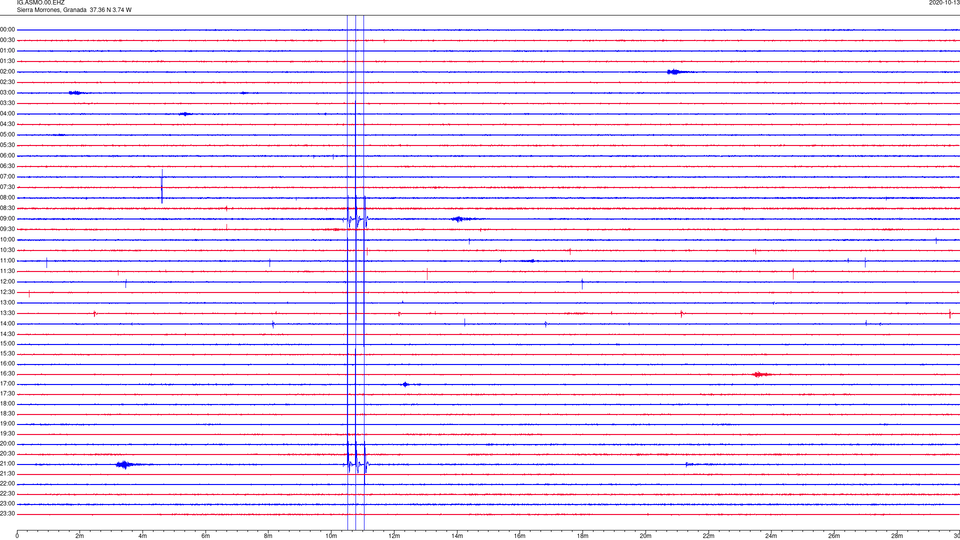Click the 16m tick label on time axis
This screenshot has height=540, width=960.
(x=520, y=536)
